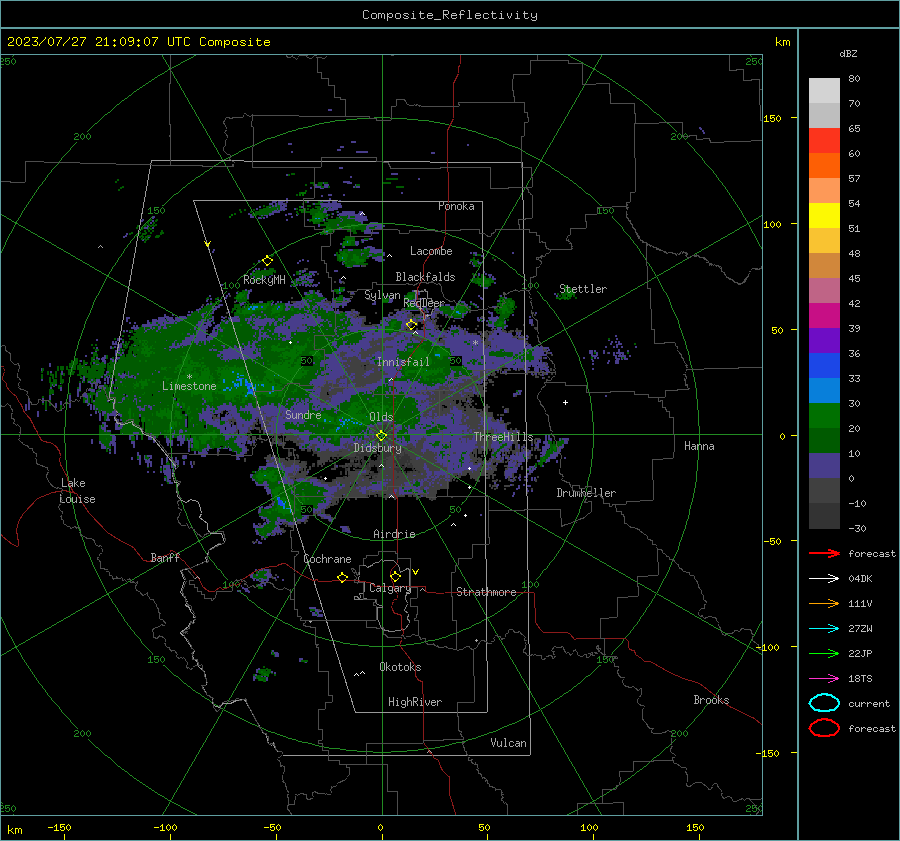The image size is (900, 841).
Task: Click the -150 tick on bottom km axis
Action: pos(59,827)
